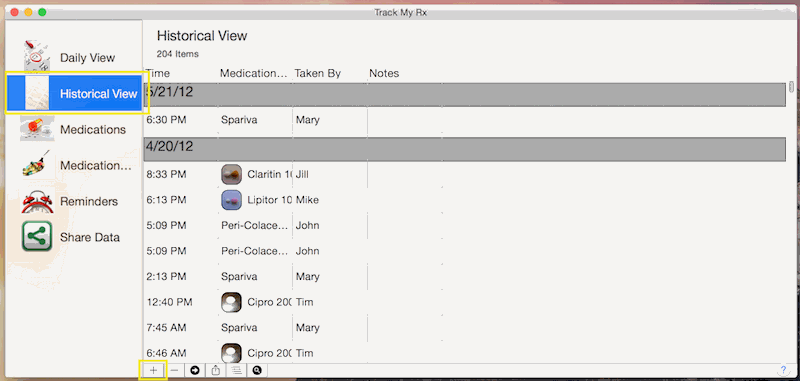This screenshot has width=800, height=381.
Task: Click the list indent icon in the bottom toolbar
Action: point(236,370)
